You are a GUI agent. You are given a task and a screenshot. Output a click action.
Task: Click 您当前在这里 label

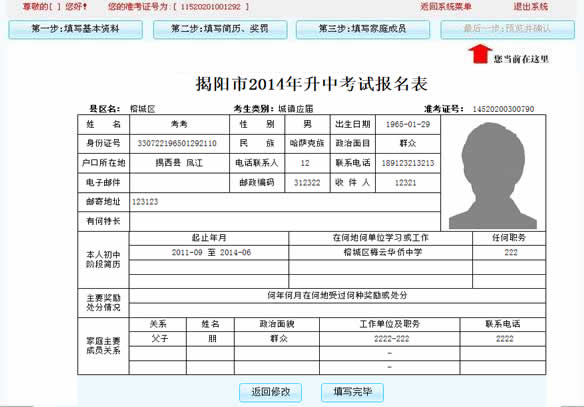pyautogui.click(x=521, y=59)
